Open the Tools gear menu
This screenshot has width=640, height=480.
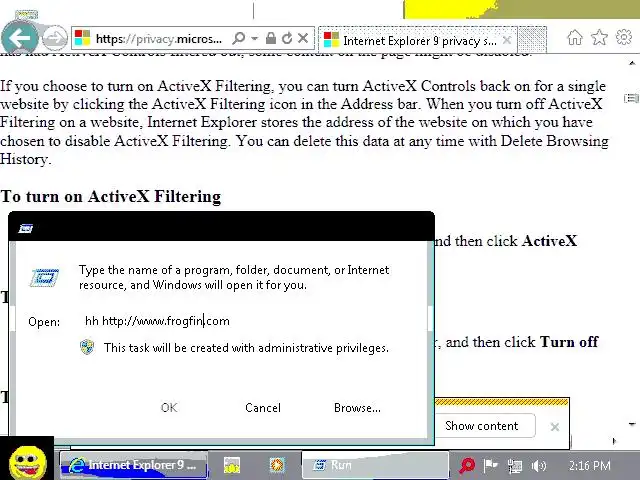coord(624,38)
